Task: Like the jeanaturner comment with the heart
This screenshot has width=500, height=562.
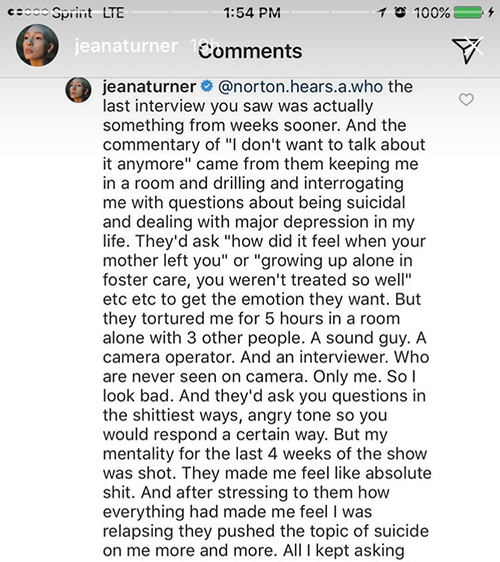Action: point(466,99)
